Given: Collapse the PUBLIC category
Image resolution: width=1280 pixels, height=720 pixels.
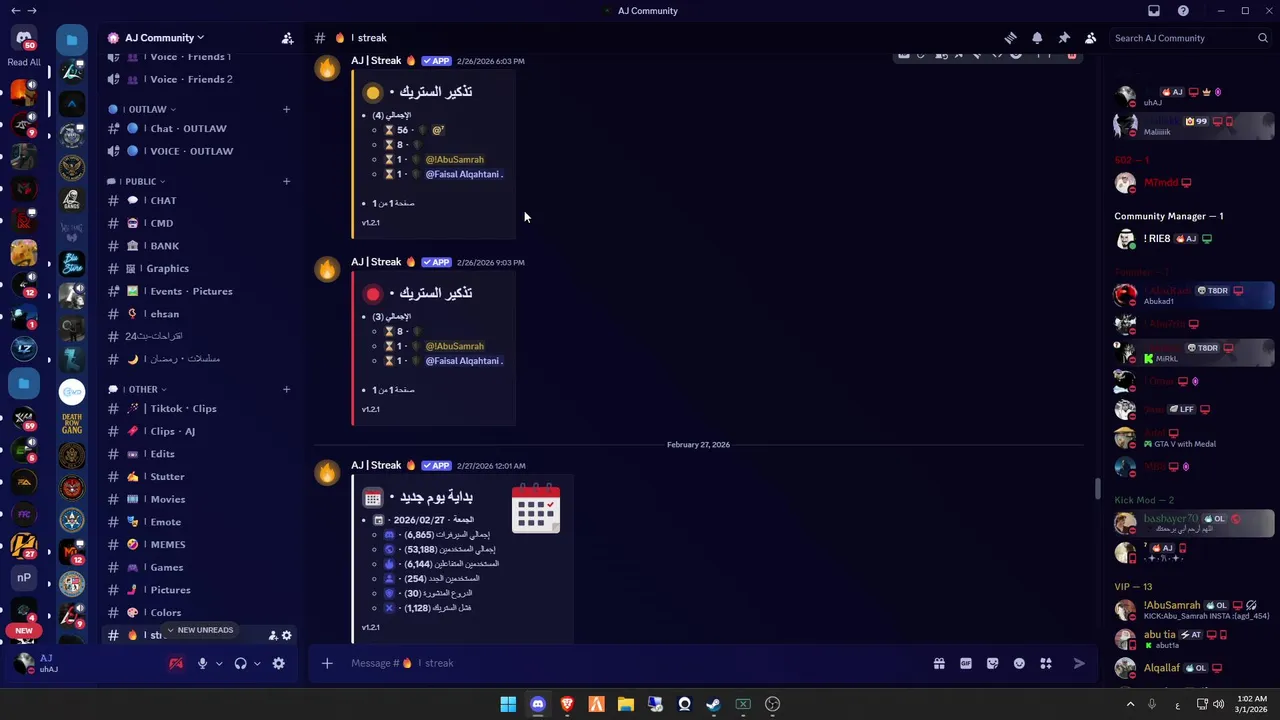Looking at the screenshot, I should coord(141,181).
